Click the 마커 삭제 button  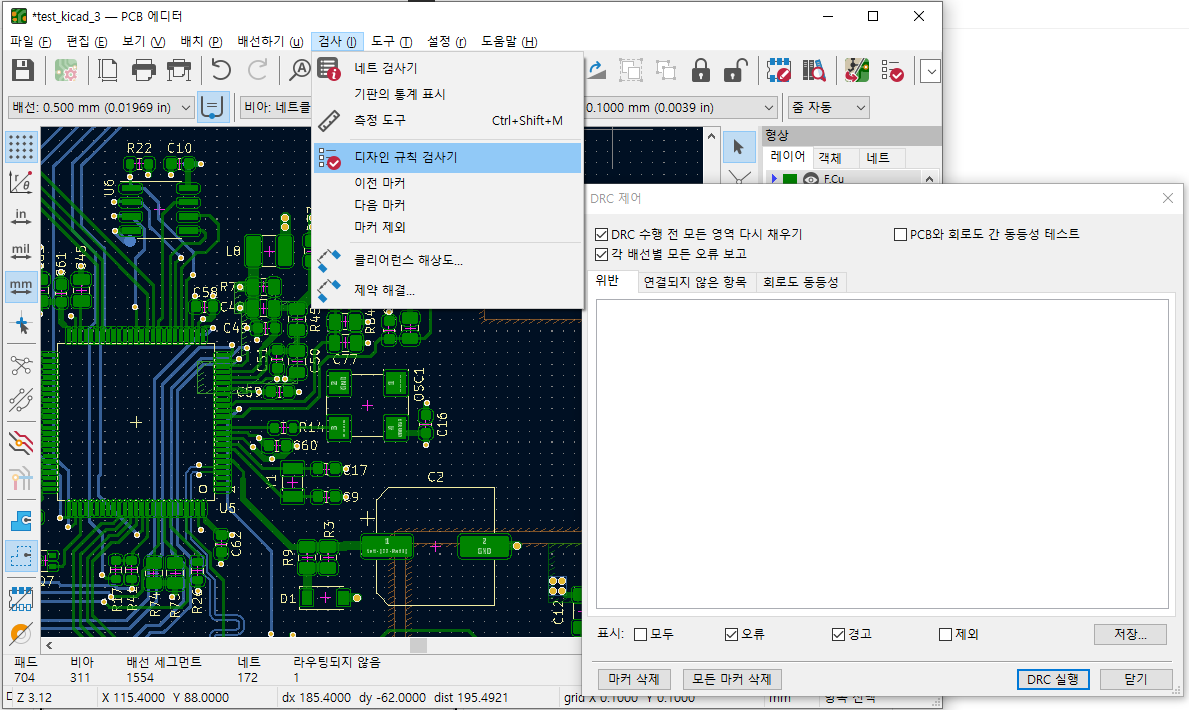pyautogui.click(x=634, y=679)
